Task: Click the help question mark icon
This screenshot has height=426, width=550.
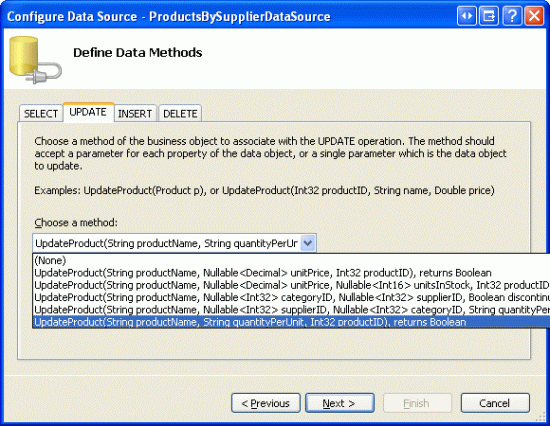Action: tap(512, 16)
